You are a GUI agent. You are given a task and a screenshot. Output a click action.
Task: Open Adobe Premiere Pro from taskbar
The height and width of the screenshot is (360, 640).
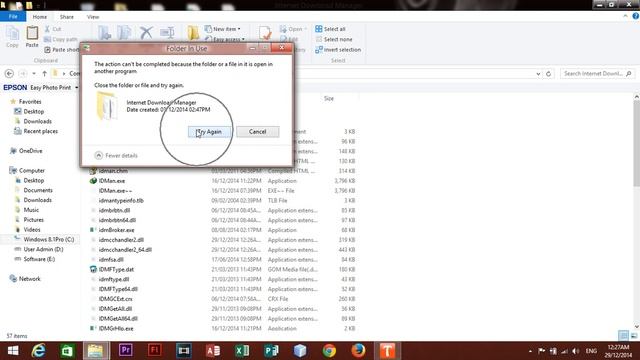tap(125, 351)
